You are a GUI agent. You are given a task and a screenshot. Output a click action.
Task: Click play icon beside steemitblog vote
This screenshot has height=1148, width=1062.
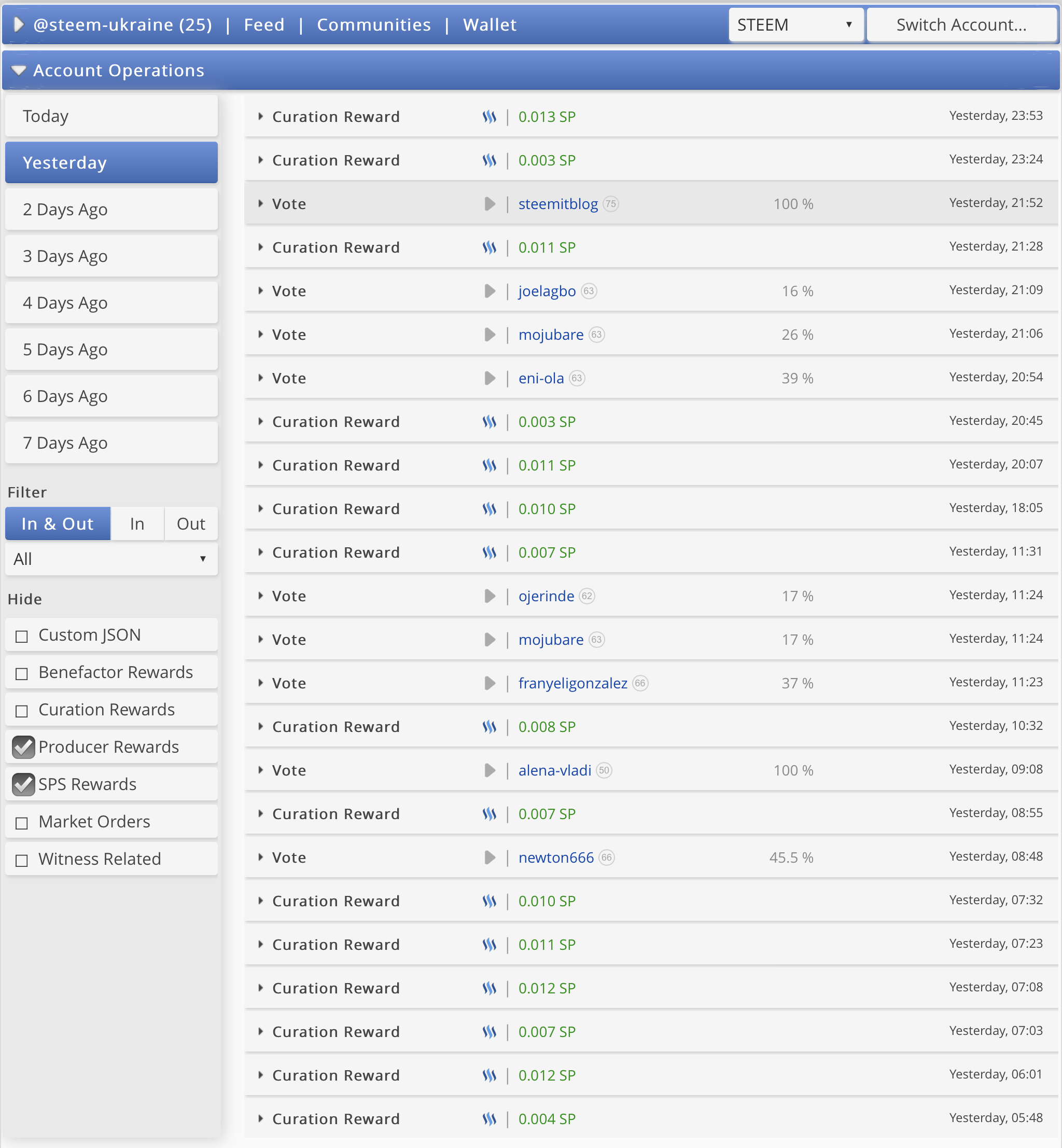pos(490,204)
